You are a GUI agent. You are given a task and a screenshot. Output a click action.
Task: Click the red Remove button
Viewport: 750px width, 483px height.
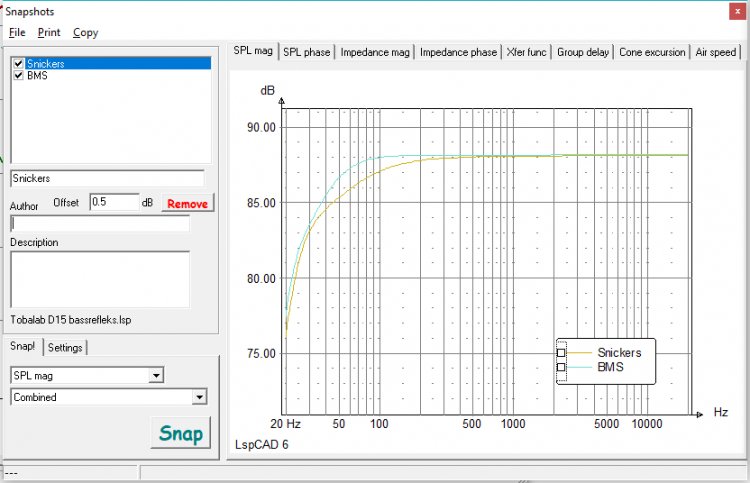pyautogui.click(x=187, y=203)
